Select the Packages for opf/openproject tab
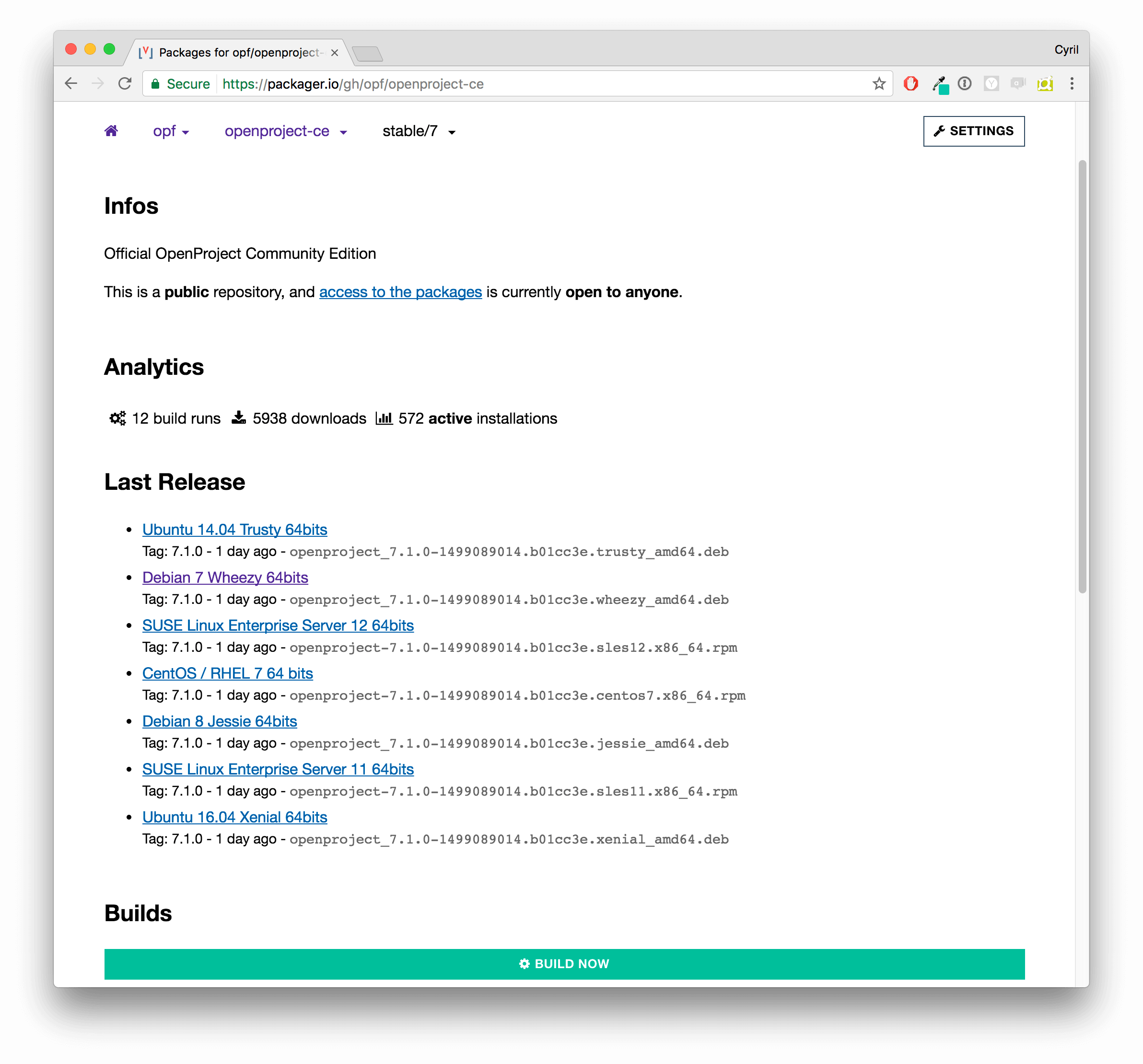This screenshot has width=1143, height=1064. pos(239,53)
